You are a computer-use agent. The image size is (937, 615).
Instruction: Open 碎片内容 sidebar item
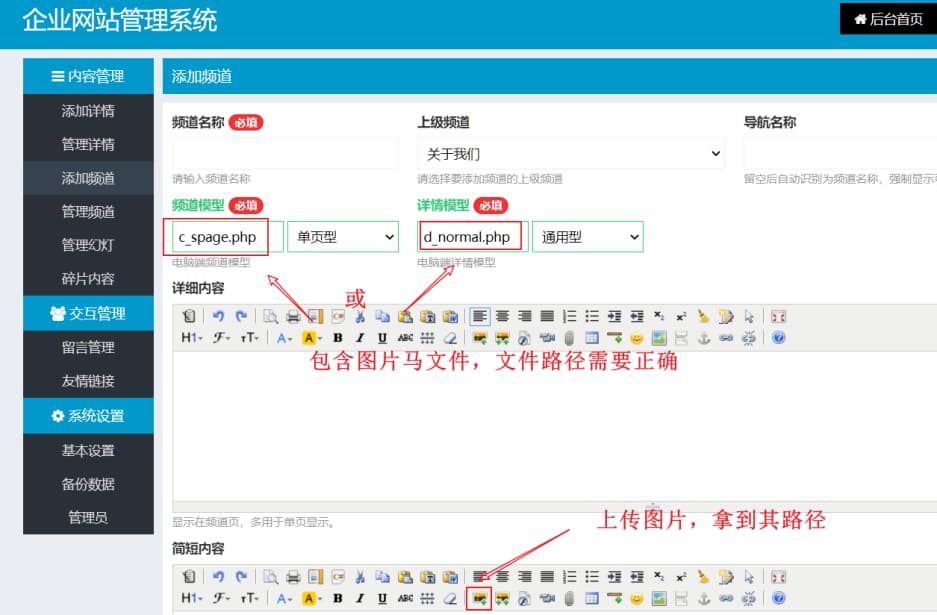(x=88, y=279)
